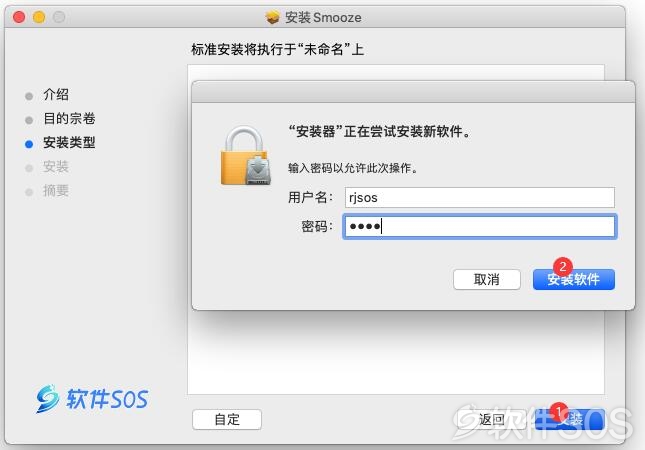645x450 pixels.
Task: Select the 安装类型 step in sidebar
Action: click(69, 142)
